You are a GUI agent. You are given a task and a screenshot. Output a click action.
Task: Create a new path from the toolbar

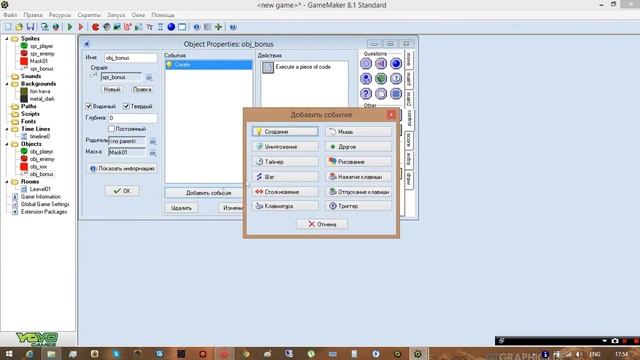pyautogui.click(x=128, y=27)
